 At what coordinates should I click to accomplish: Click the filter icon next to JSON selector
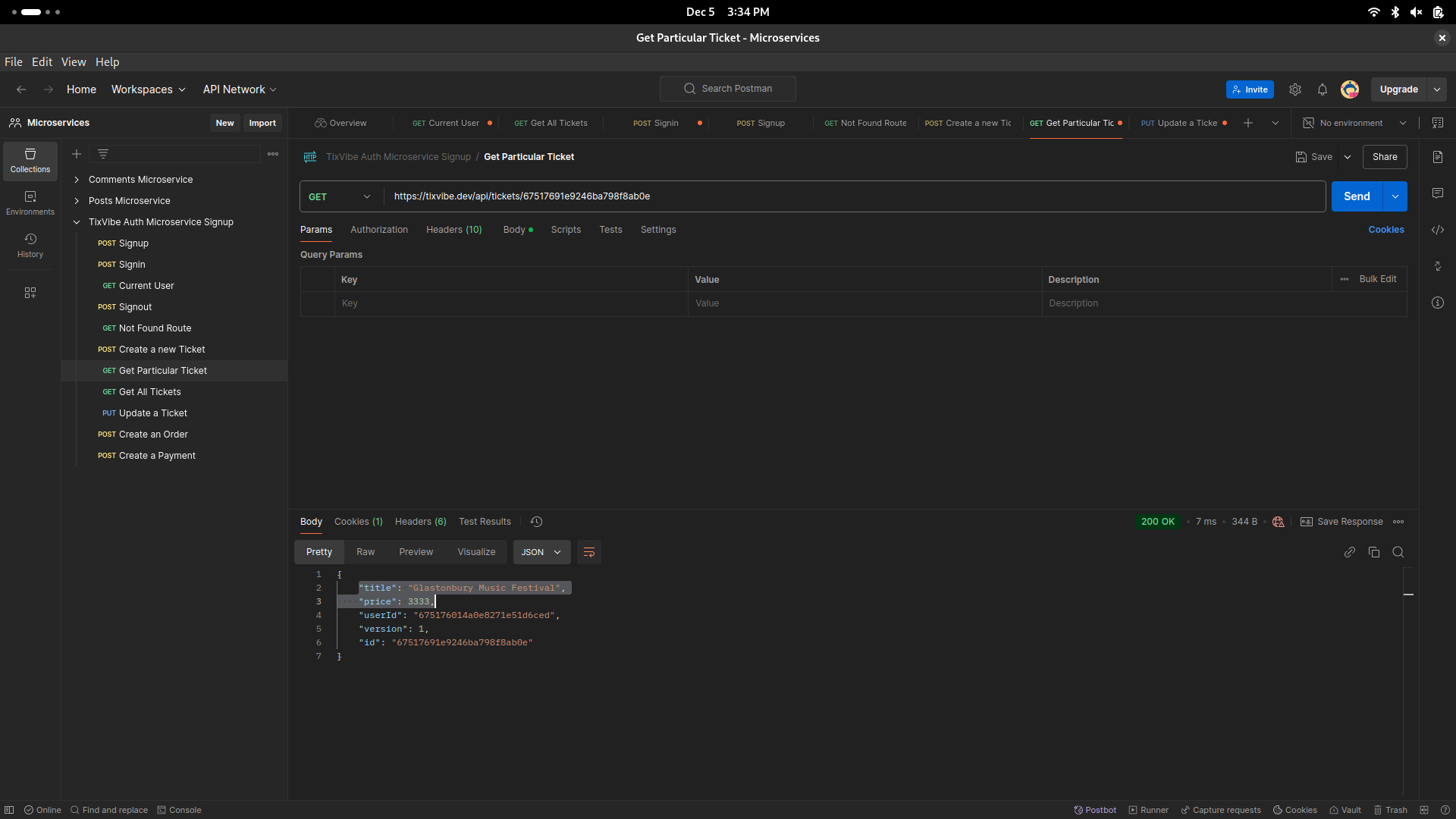pos(589,552)
